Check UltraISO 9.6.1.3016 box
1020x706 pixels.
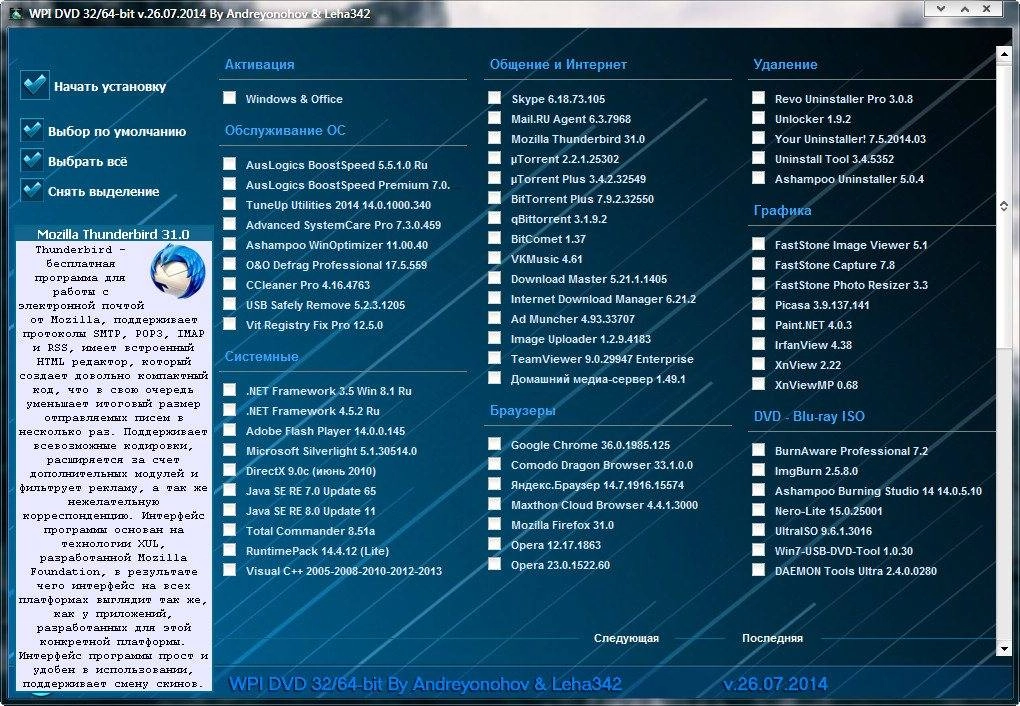pyautogui.click(x=758, y=530)
